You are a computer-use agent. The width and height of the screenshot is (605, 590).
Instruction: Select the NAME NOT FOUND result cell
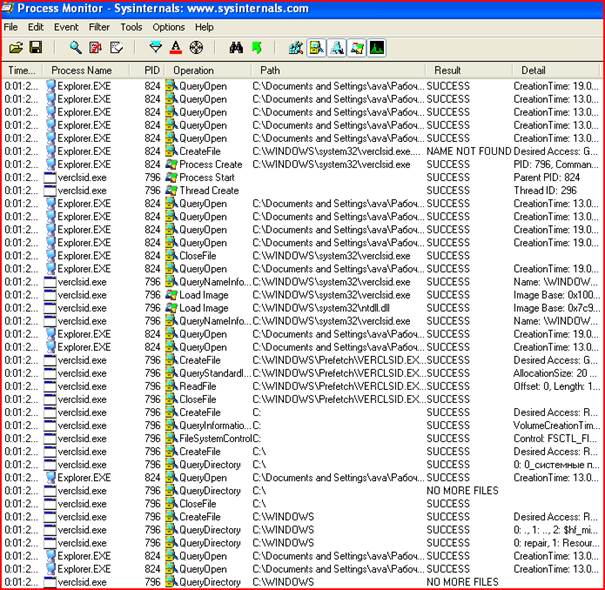click(468, 151)
